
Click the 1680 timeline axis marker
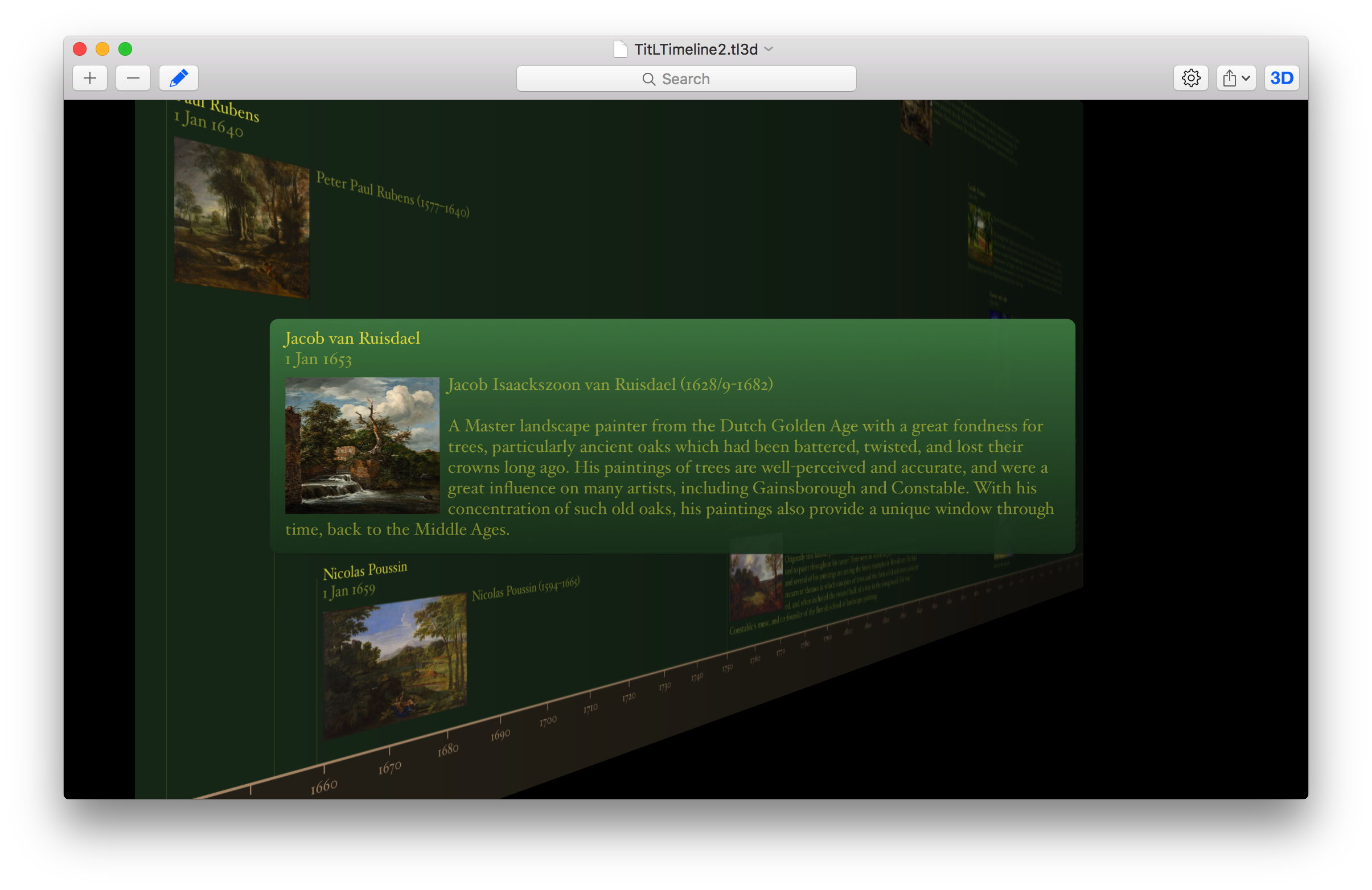(x=448, y=749)
